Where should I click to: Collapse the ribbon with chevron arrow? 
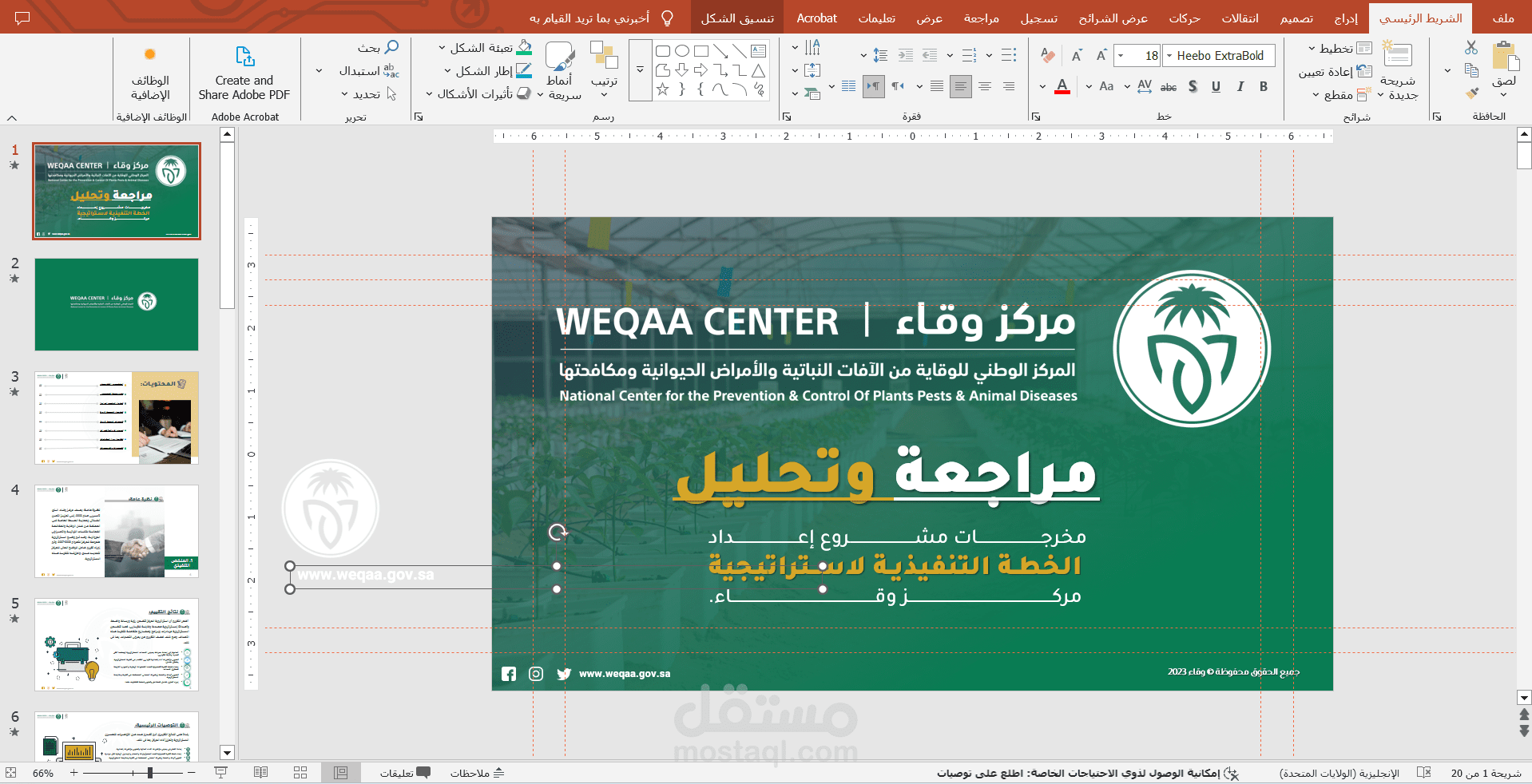pyautogui.click(x=12, y=117)
